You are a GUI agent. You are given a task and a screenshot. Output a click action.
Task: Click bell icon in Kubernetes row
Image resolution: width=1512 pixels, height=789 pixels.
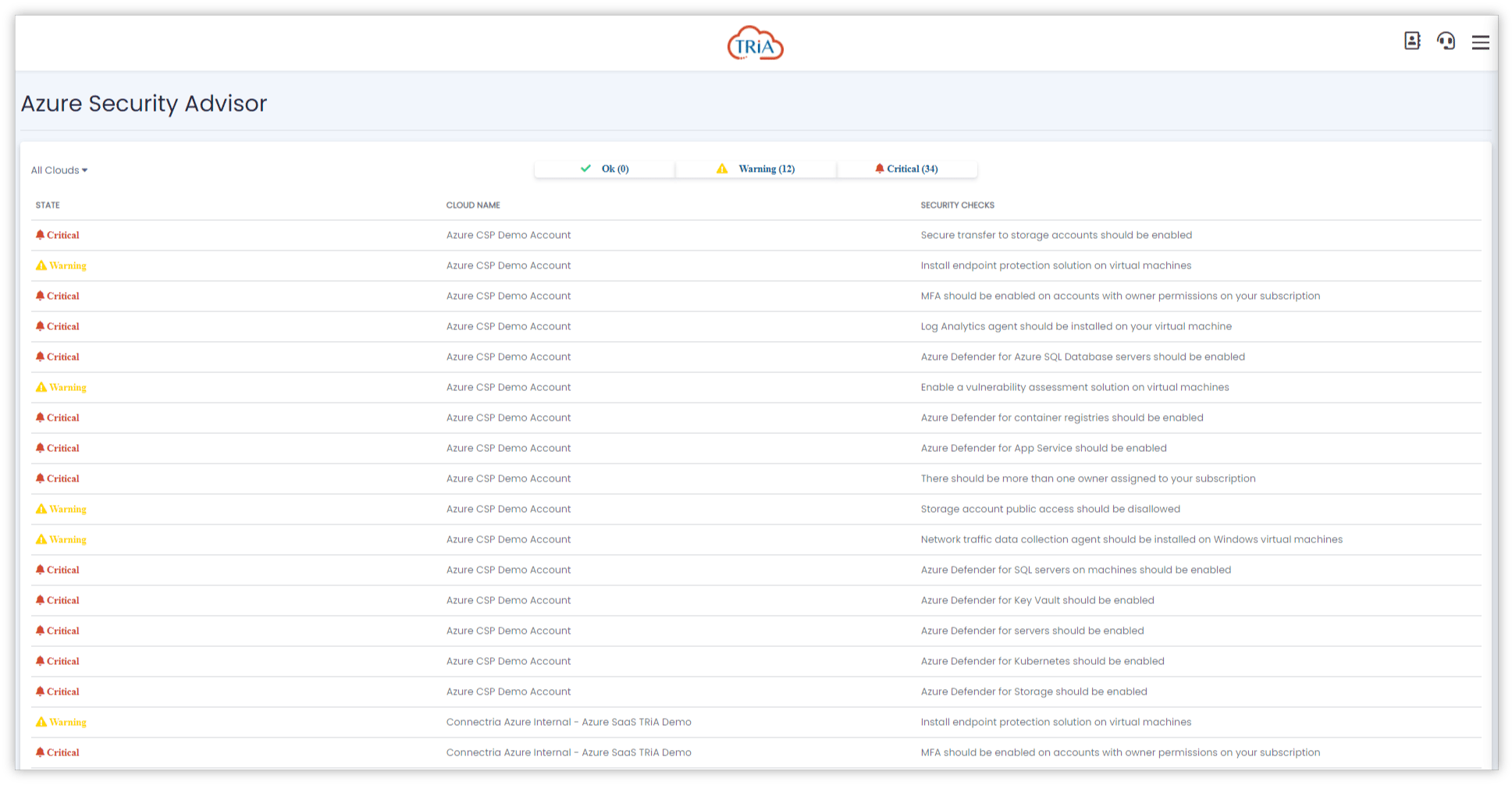[x=40, y=661]
